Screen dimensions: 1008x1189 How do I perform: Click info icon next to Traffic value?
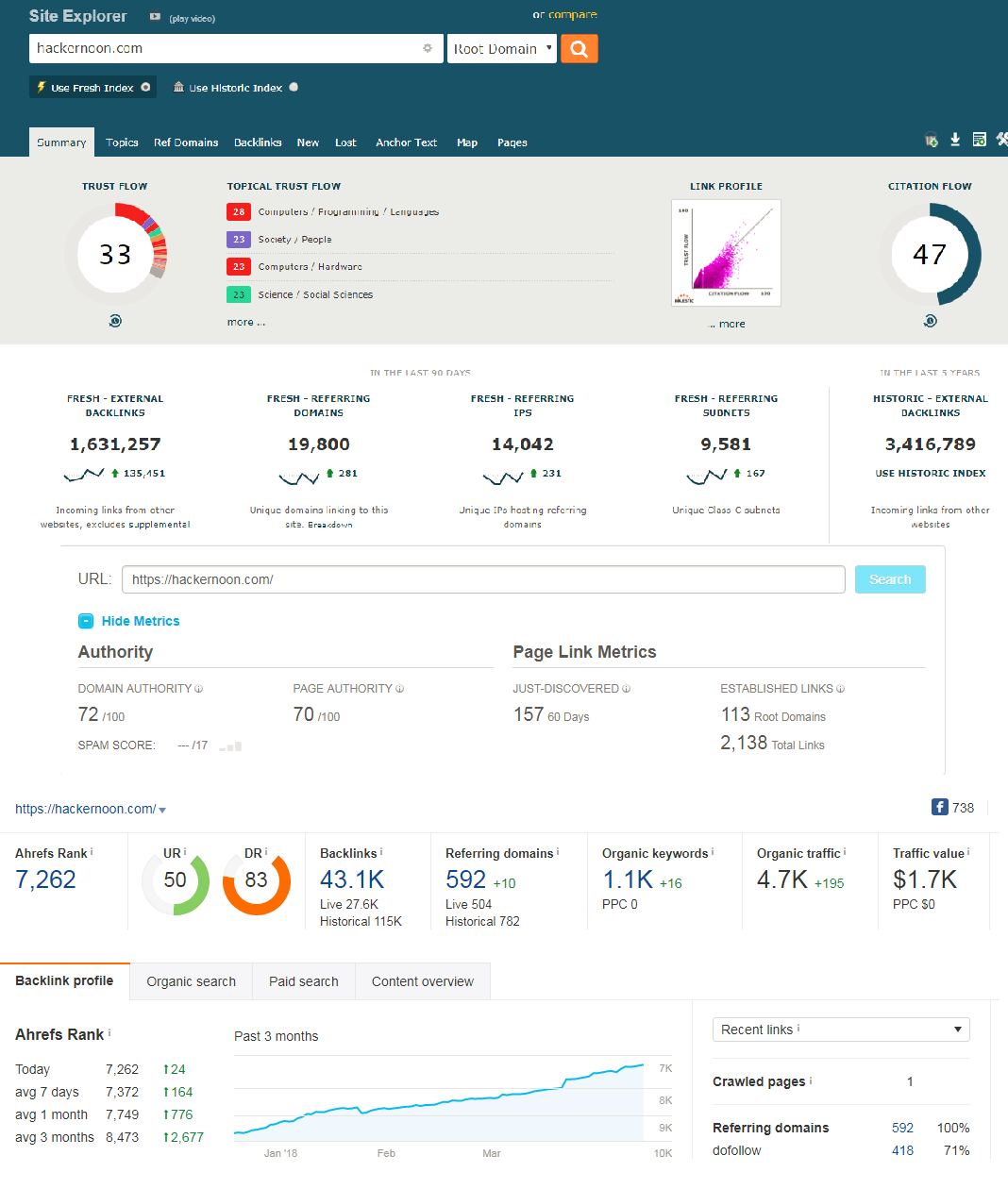[968, 851]
